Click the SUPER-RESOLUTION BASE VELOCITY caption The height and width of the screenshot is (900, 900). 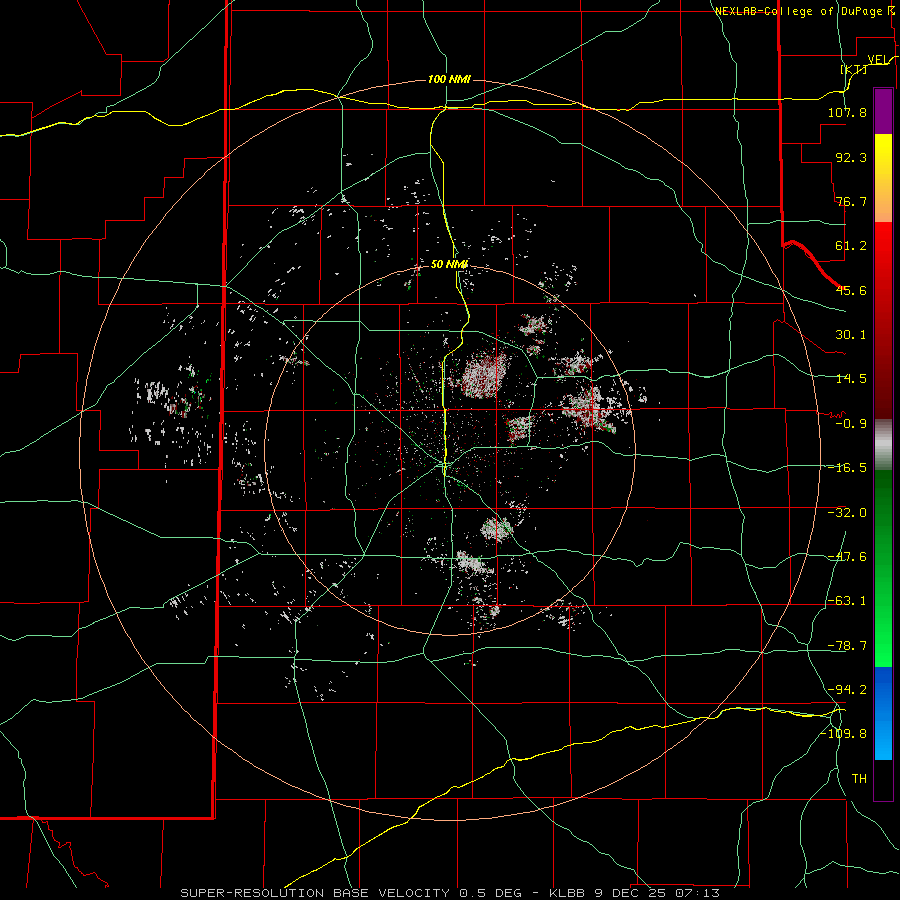pos(317,893)
